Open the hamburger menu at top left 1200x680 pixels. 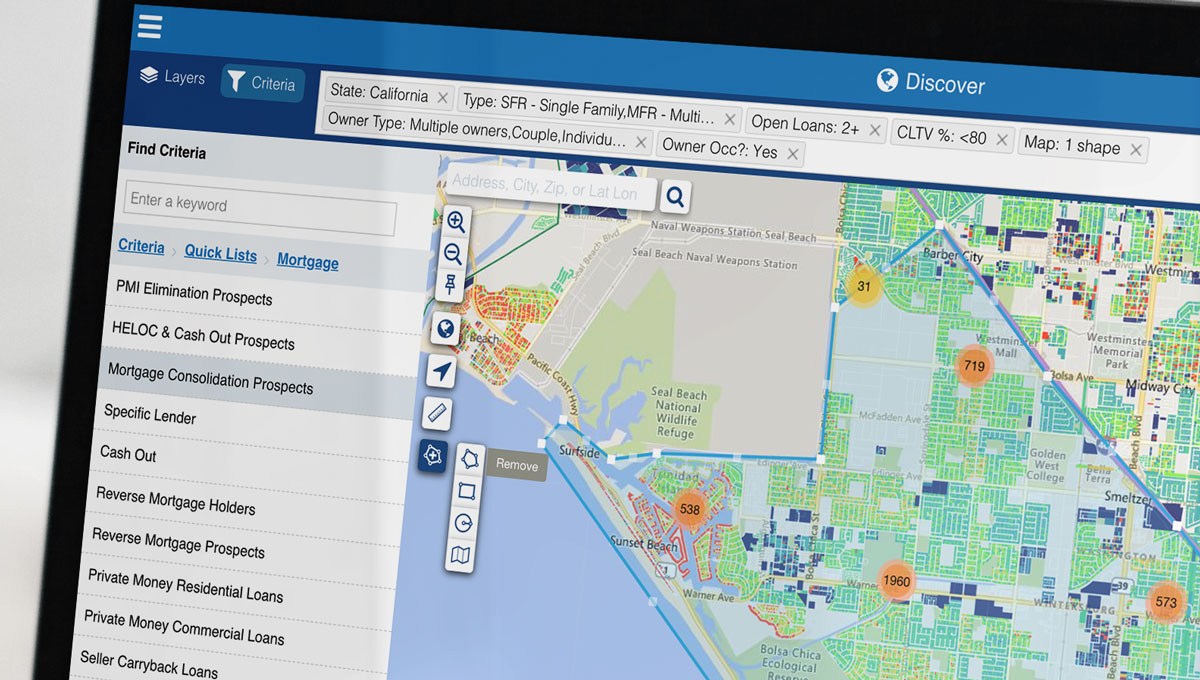(x=148, y=27)
